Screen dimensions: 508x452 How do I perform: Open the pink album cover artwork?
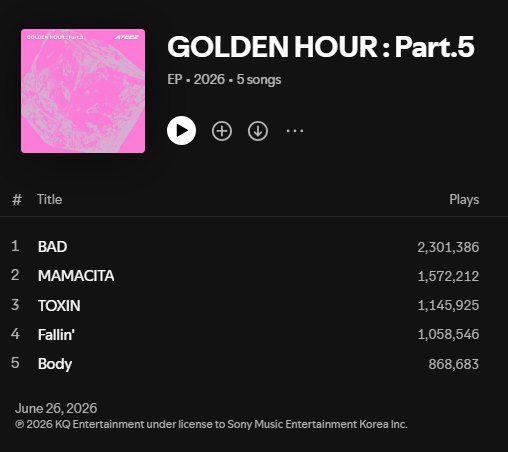point(83,91)
